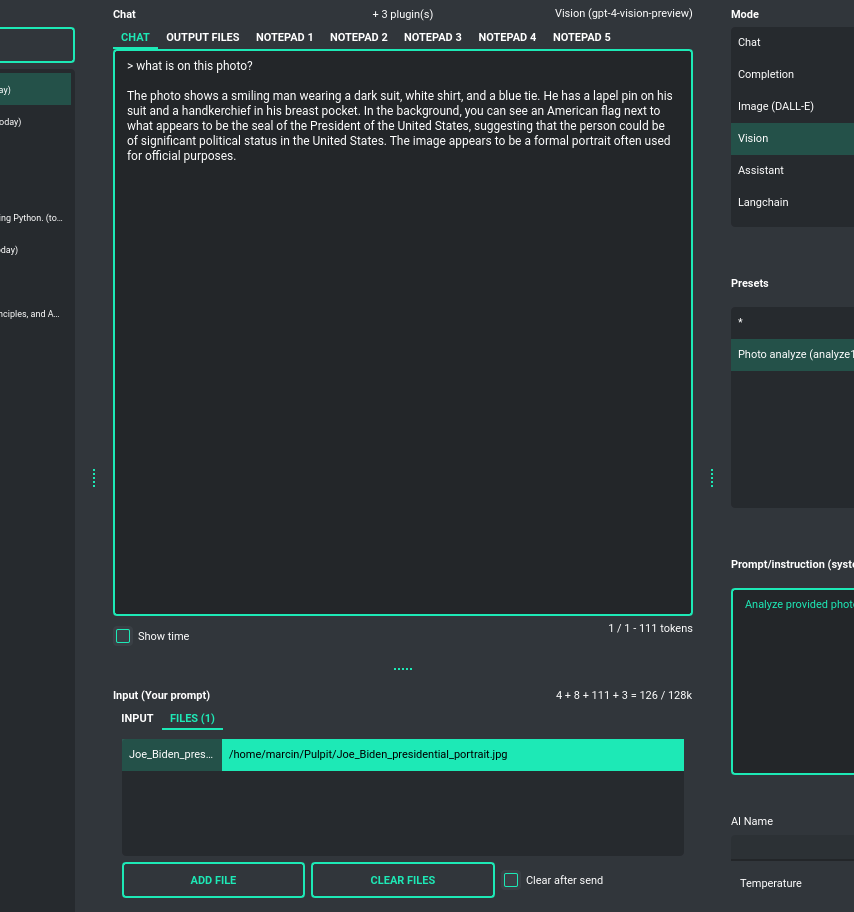
Task: Click the system prompt instruction text box
Action: pos(794,680)
